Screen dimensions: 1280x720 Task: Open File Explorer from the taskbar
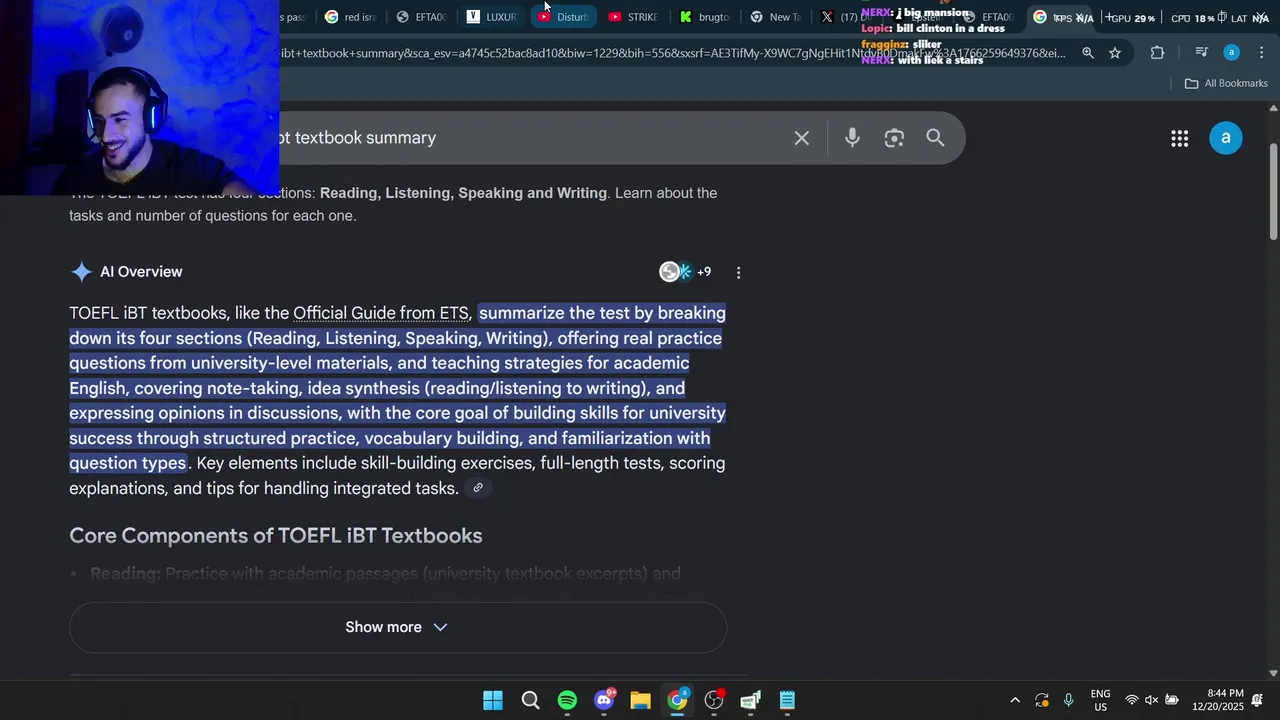pyautogui.click(x=640, y=700)
